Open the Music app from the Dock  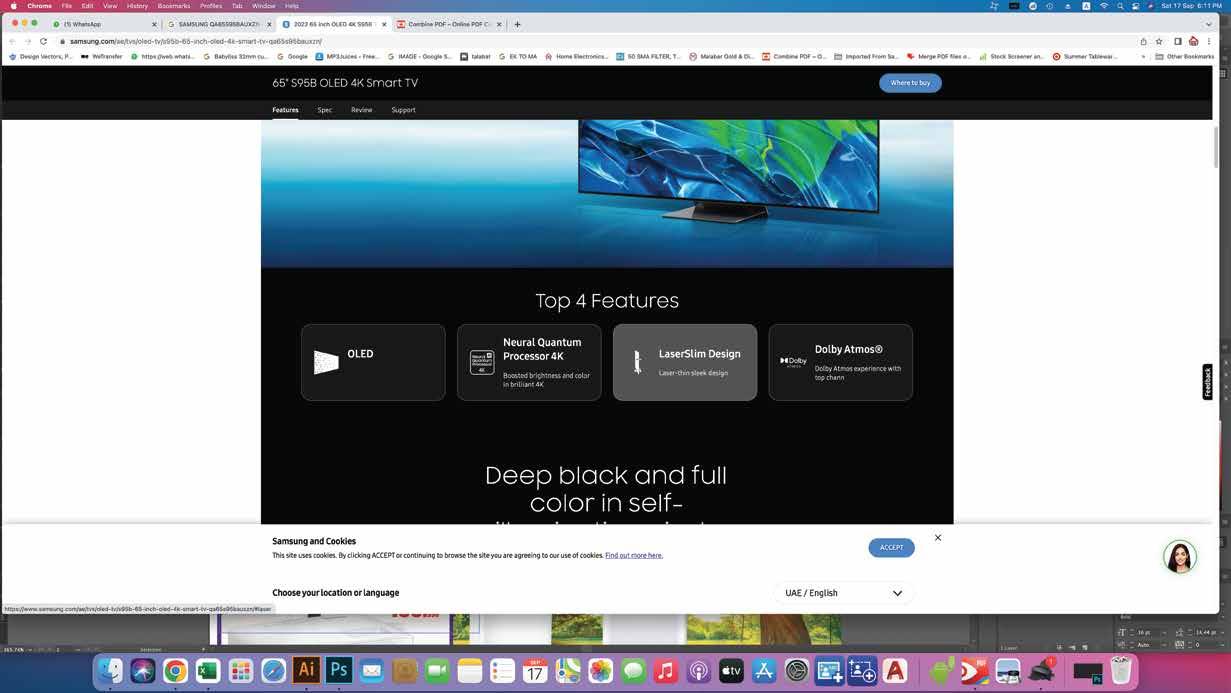pyautogui.click(x=666, y=671)
